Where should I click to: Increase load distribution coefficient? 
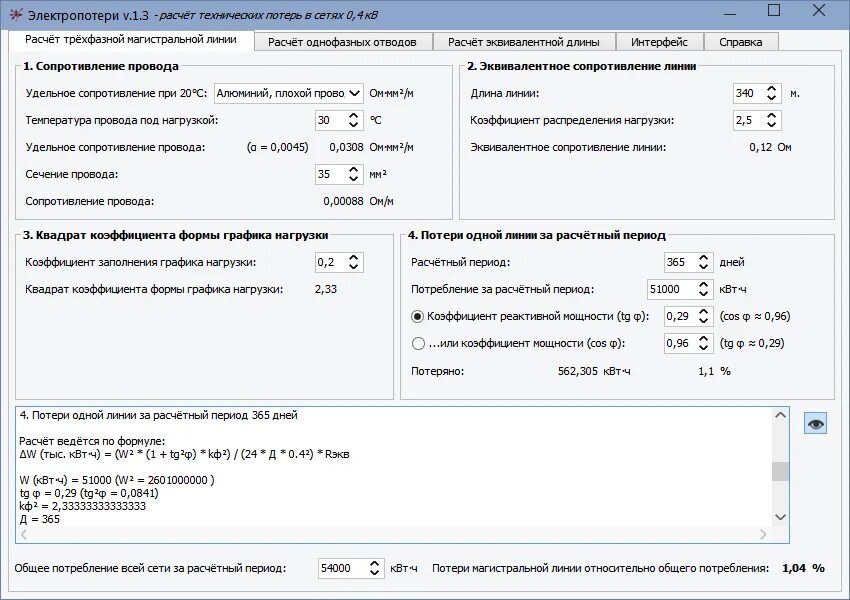[771, 115]
